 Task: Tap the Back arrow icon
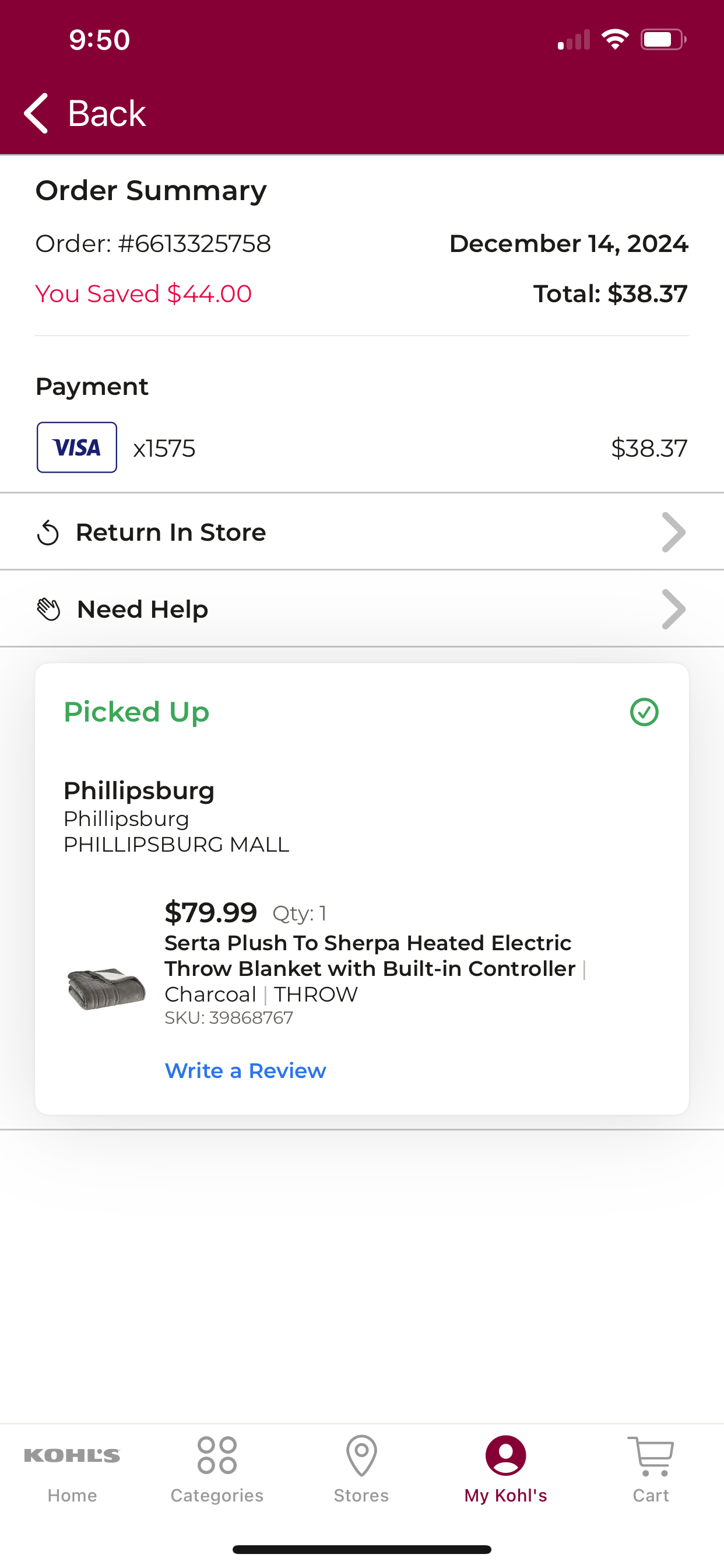[36, 113]
